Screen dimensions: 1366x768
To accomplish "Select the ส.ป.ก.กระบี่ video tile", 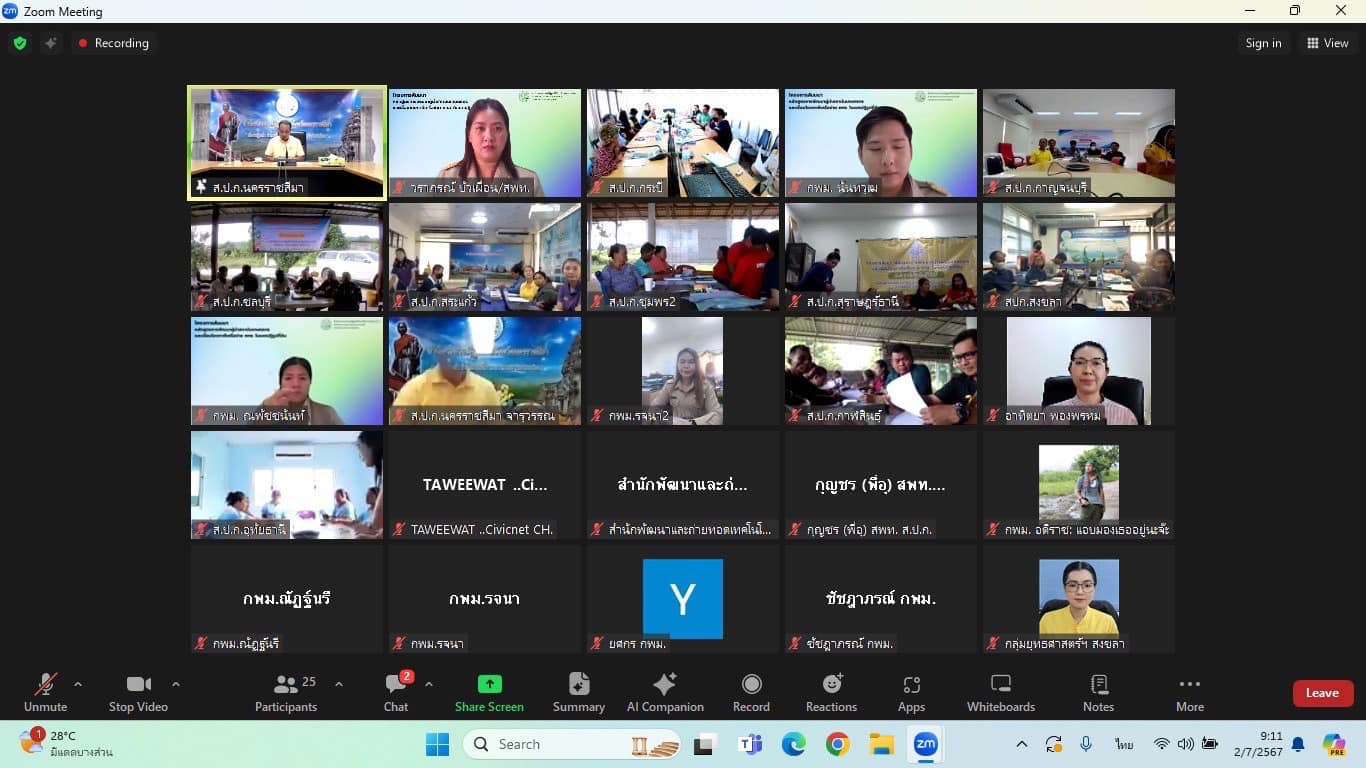I will [683, 143].
